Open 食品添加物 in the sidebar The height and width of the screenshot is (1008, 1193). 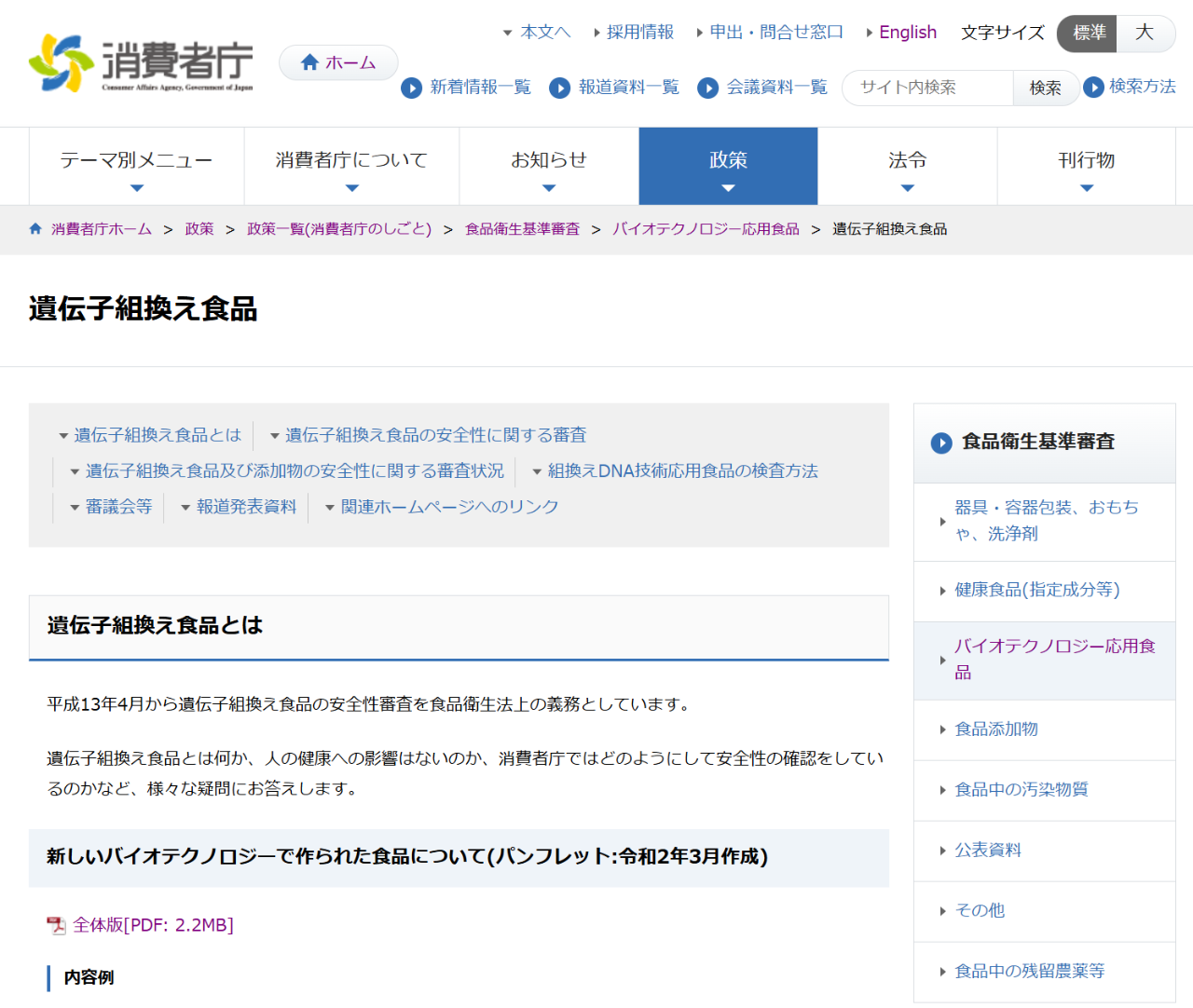coord(996,729)
